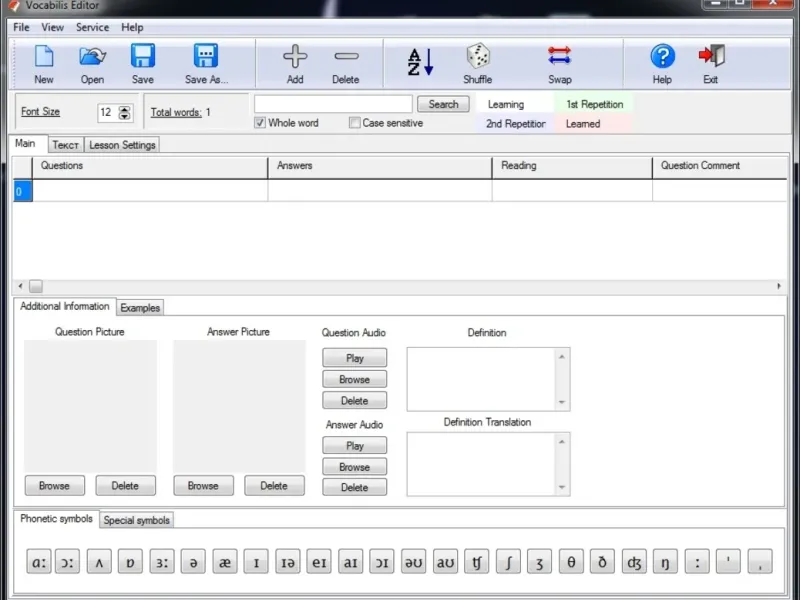The width and height of the screenshot is (800, 600).
Task: Open the File menu
Action: coord(21,28)
